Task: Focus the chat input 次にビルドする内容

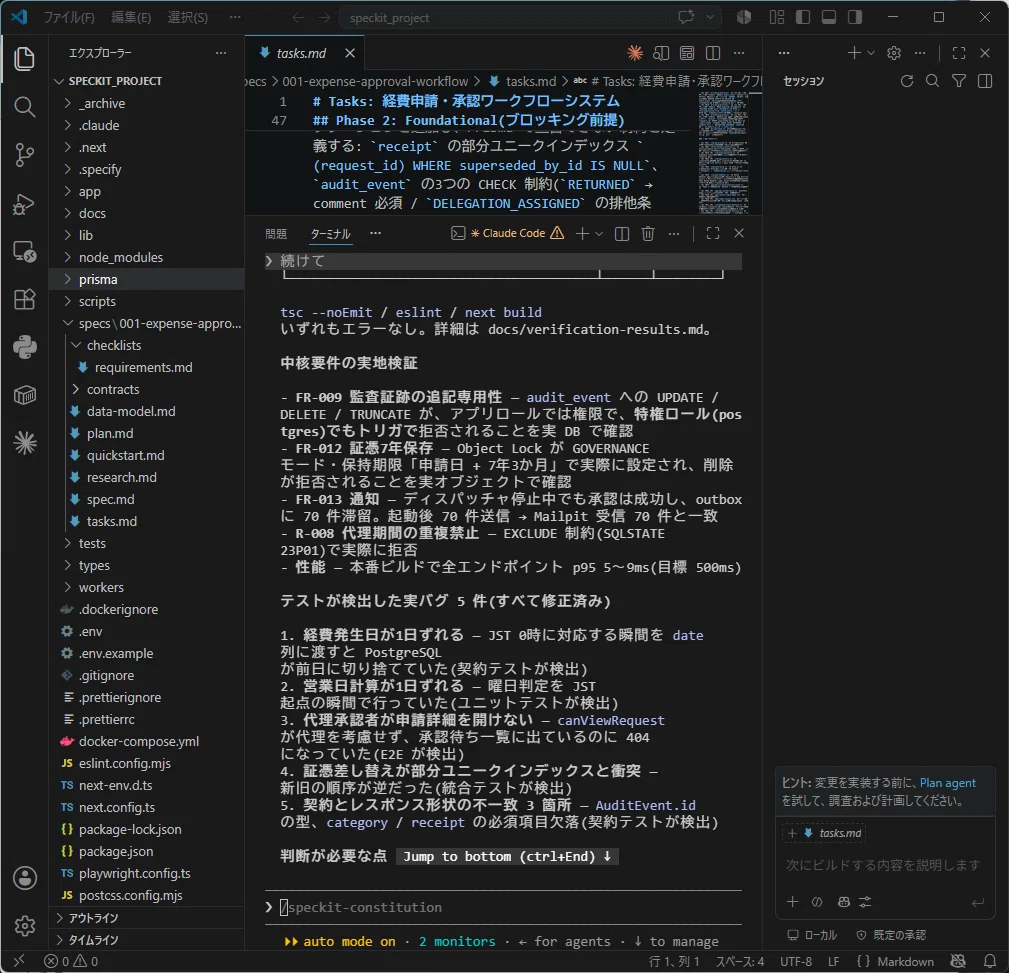Action: pos(883,865)
